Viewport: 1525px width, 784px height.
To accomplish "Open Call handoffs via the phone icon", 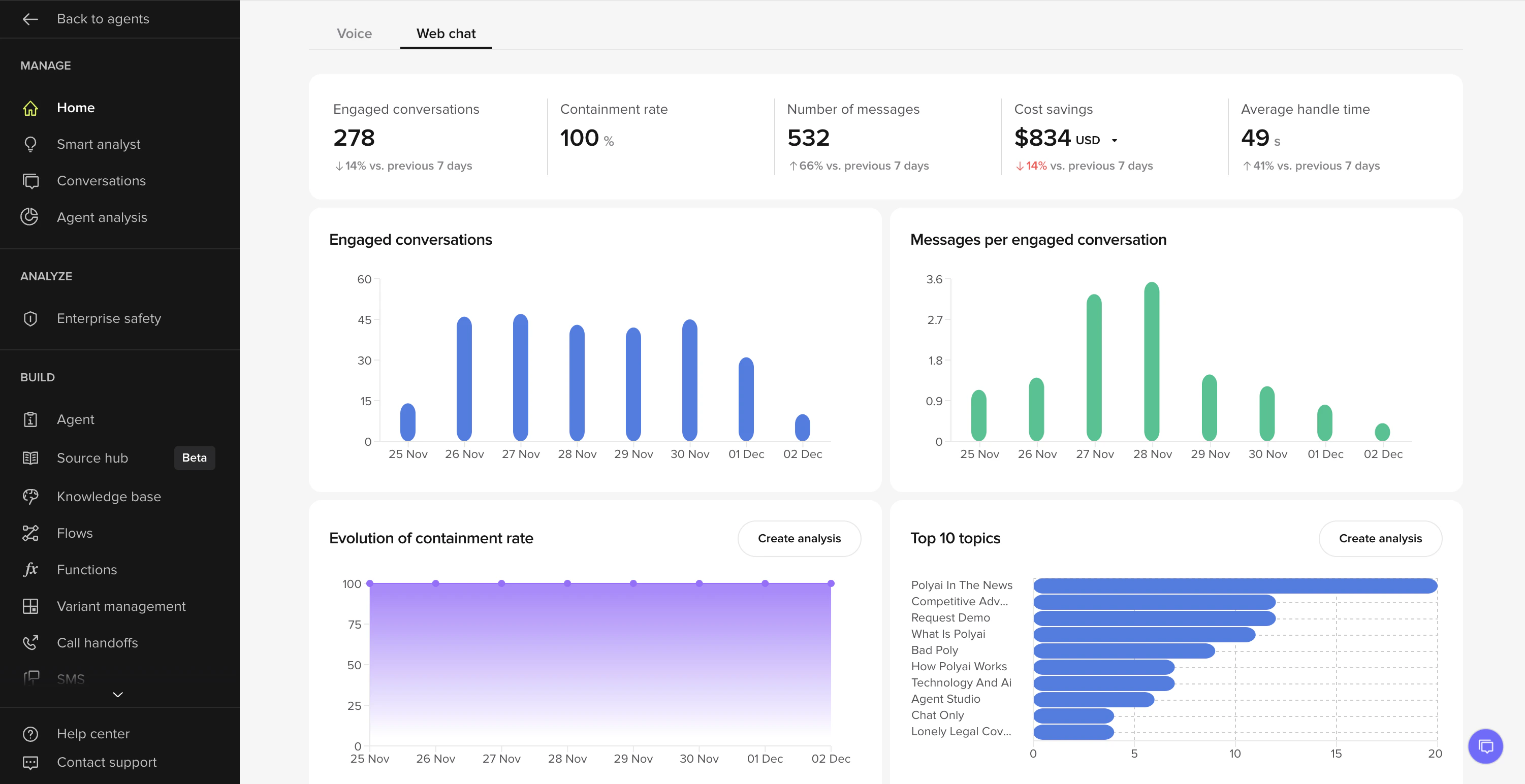I will coord(30,642).
